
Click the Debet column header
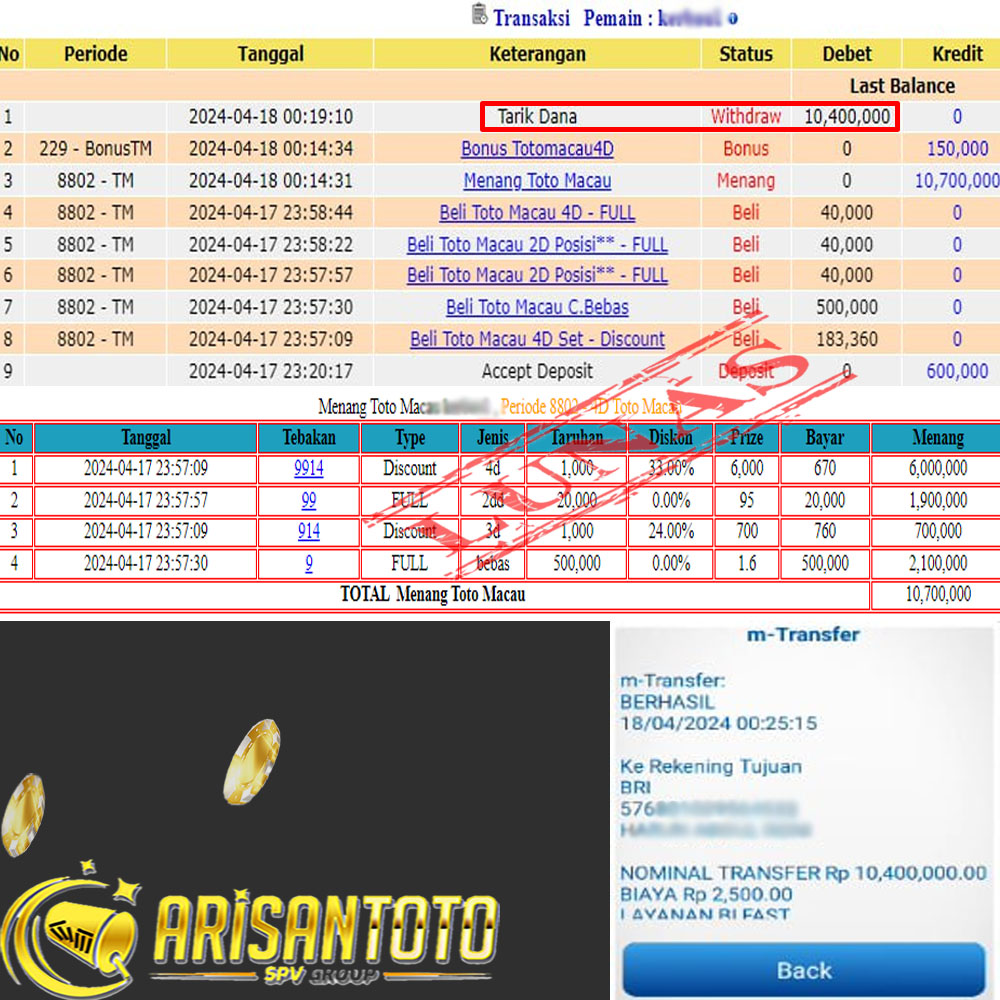pyautogui.click(x=846, y=54)
